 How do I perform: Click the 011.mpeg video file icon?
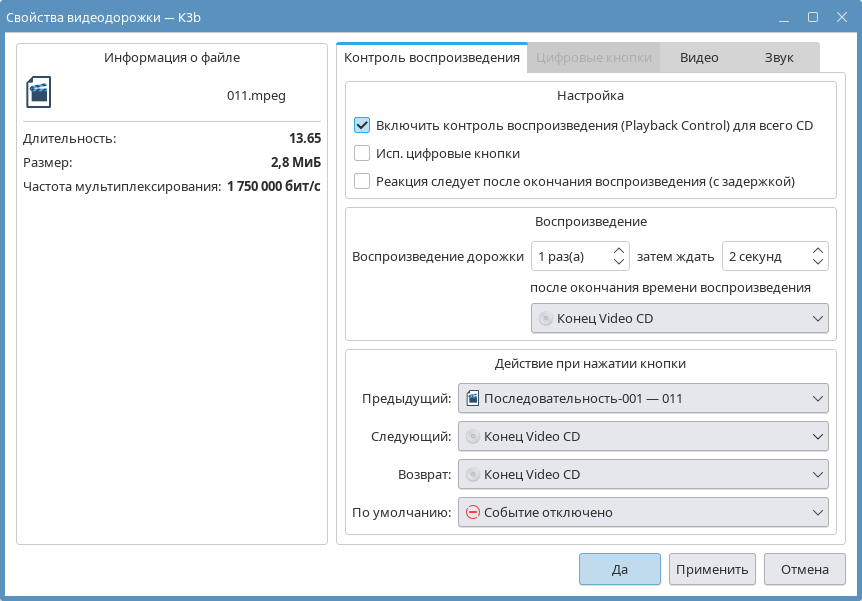(x=38, y=92)
